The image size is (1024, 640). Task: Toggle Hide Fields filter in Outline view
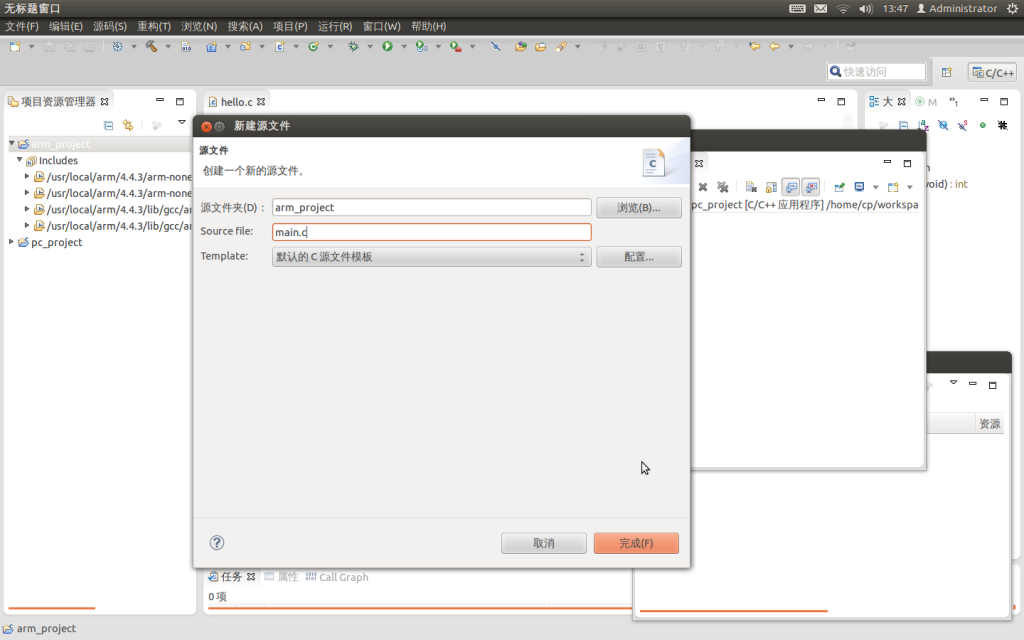[943, 124]
